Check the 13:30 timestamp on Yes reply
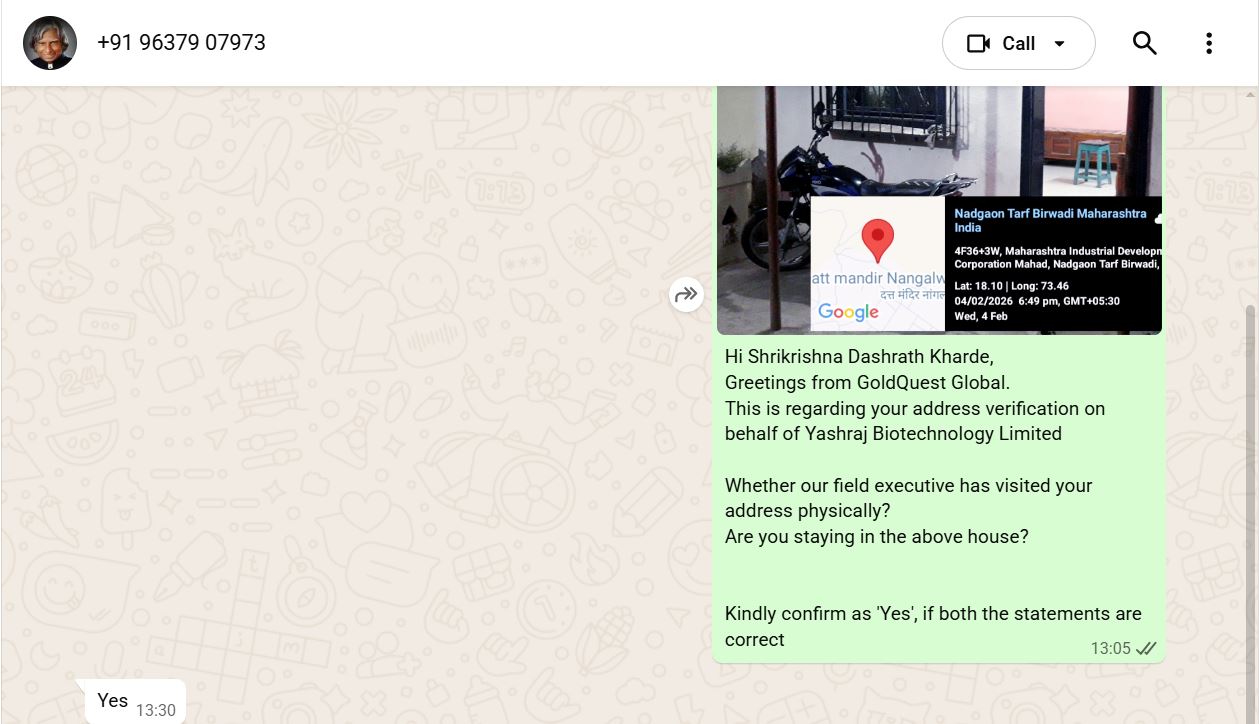Viewport: 1259px width, 724px height. click(x=156, y=710)
